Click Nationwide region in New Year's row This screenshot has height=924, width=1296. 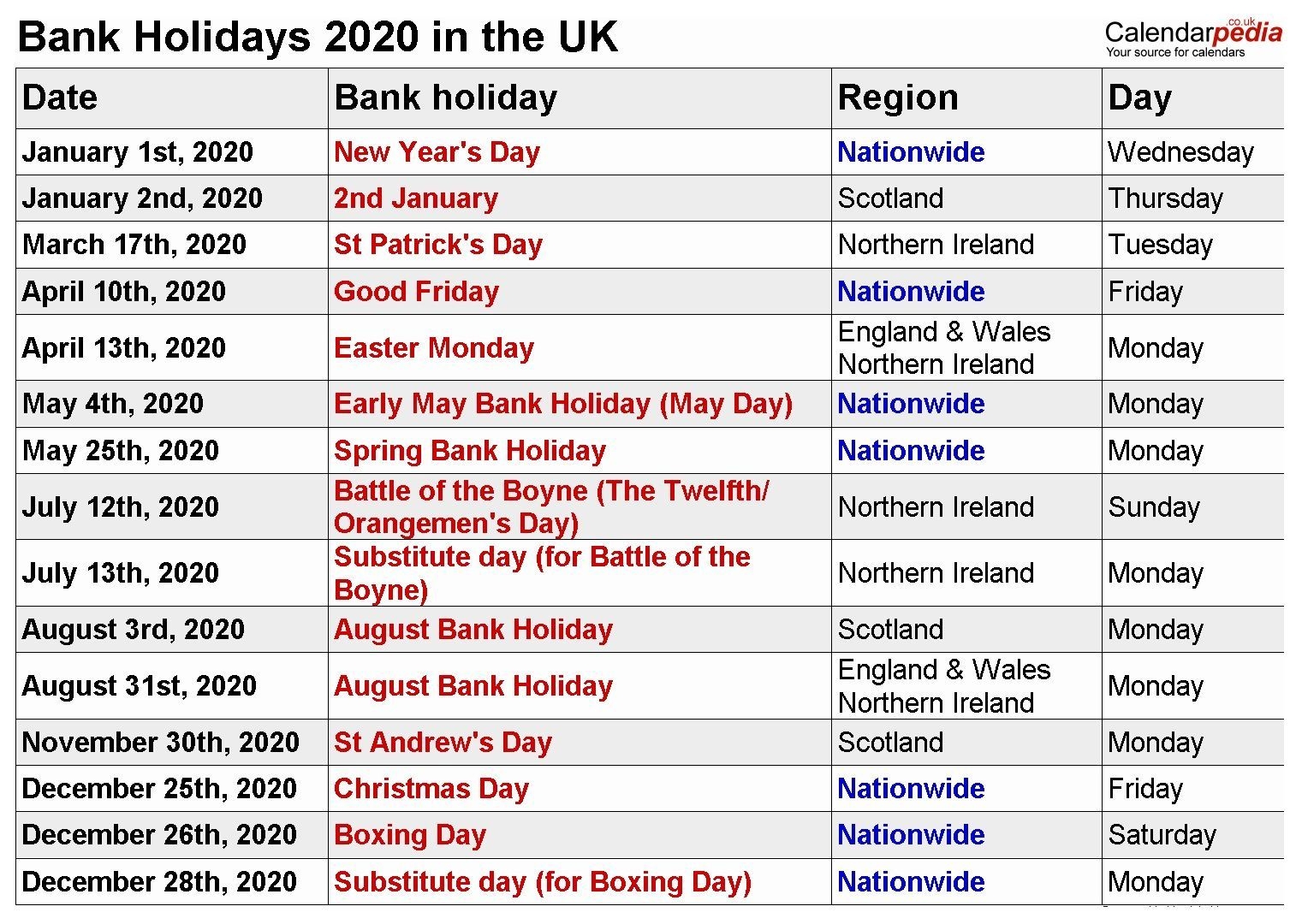click(x=911, y=152)
